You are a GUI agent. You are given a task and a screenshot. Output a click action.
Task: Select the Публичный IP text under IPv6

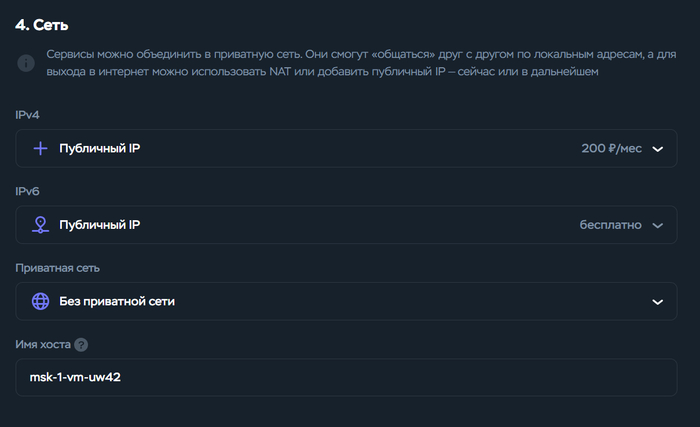tap(100, 225)
